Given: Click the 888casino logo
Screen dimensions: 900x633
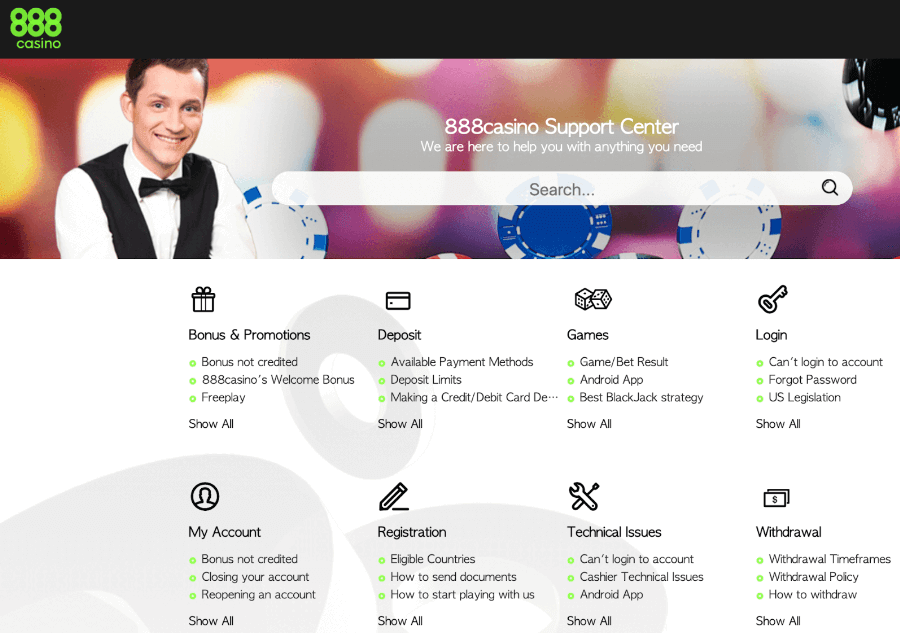Looking at the screenshot, I should [x=36, y=28].
